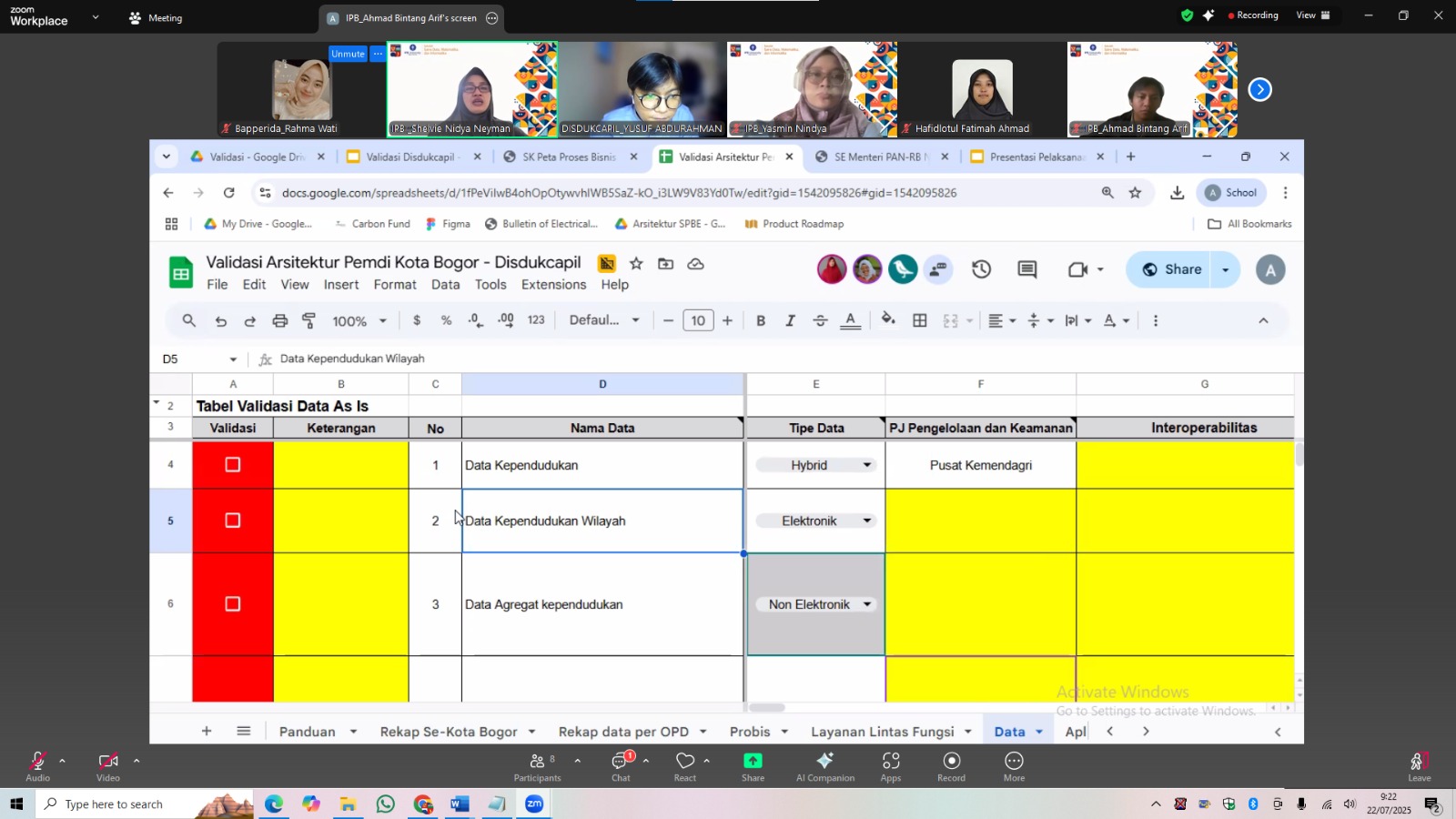Open the comments panel icon
The image size is (1456, 819).
(x=1027, y=269)
